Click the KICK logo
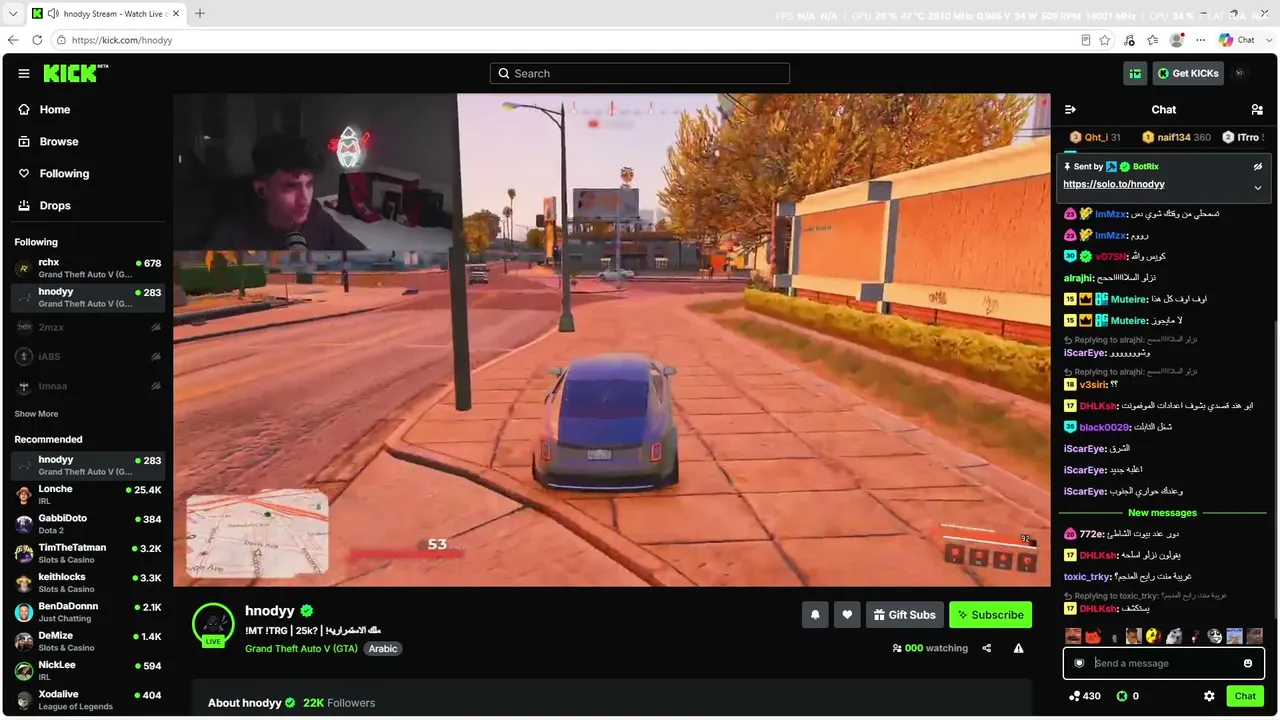 tap(75, 73)
